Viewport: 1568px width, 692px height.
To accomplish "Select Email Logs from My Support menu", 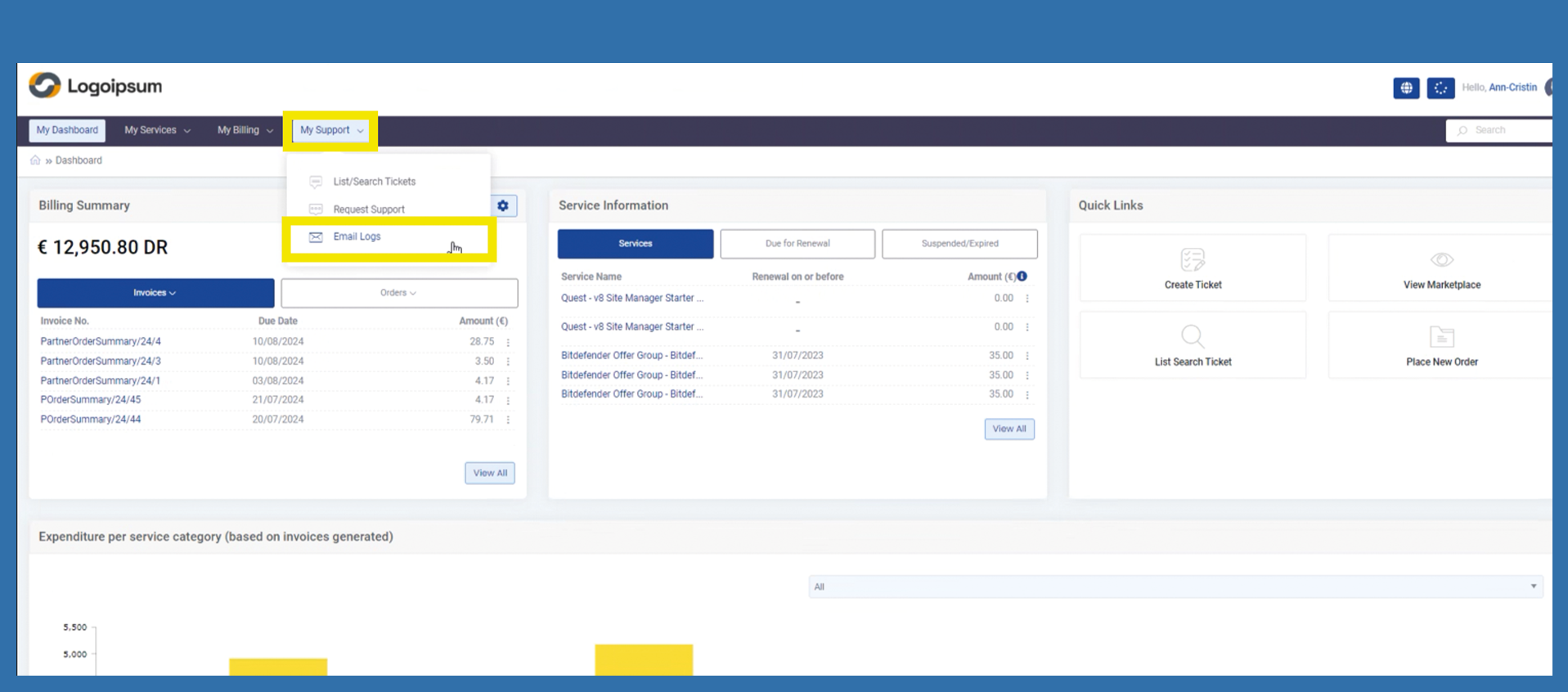I will (357, 237).
